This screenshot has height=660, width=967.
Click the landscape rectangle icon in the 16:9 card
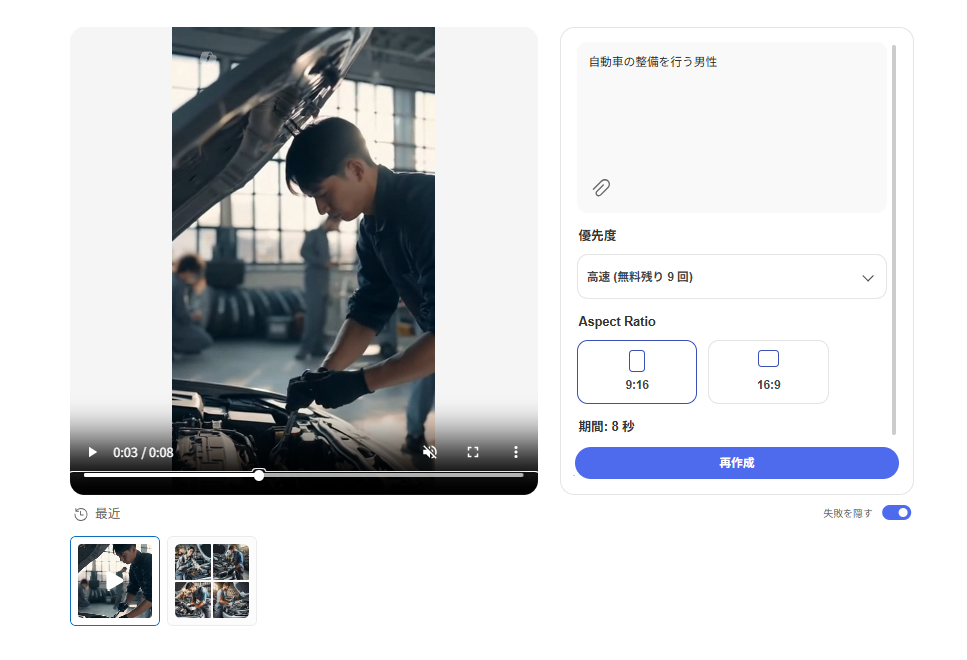[768, 357]
